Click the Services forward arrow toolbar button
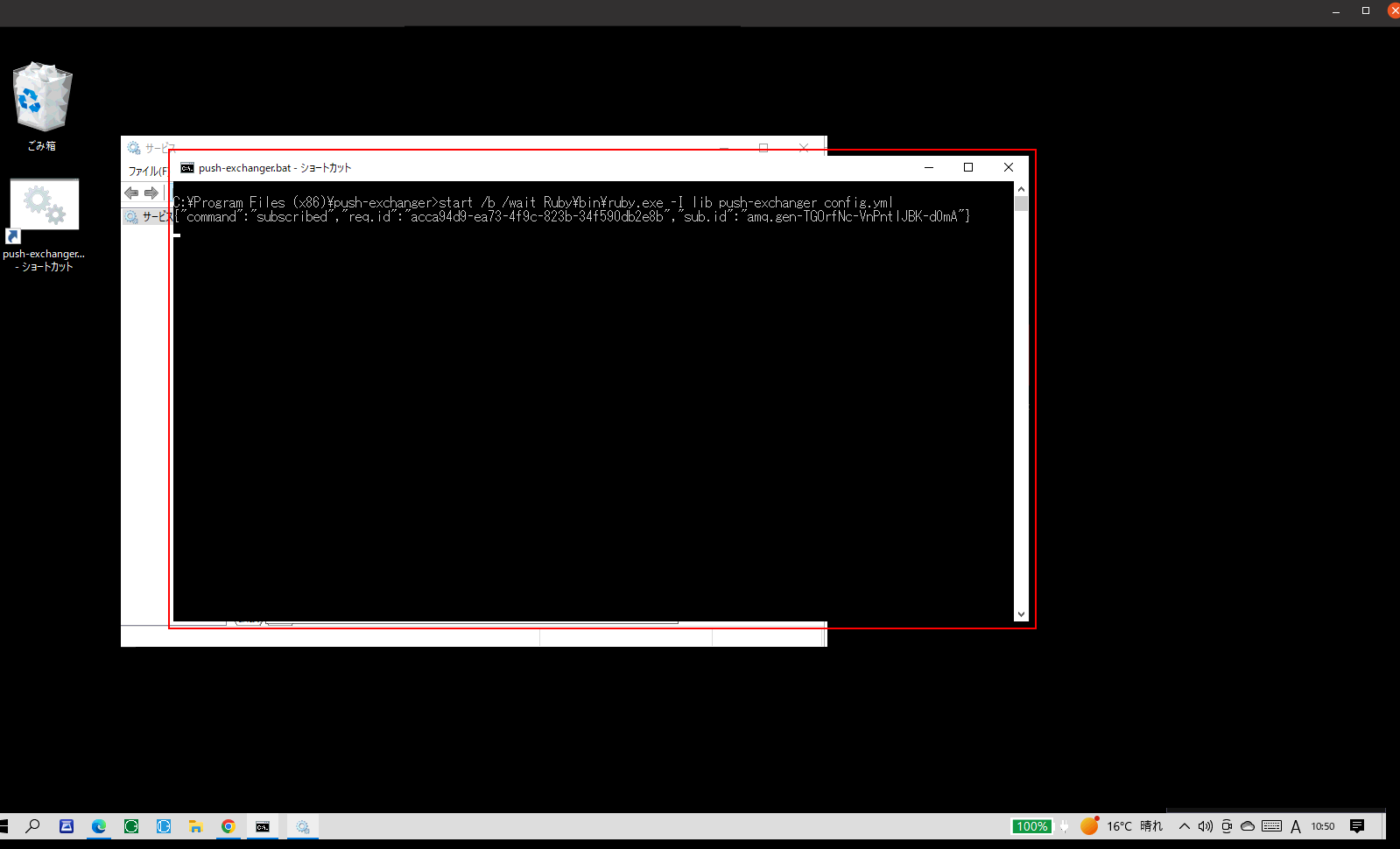1400x849 pixels. (151, 193)
